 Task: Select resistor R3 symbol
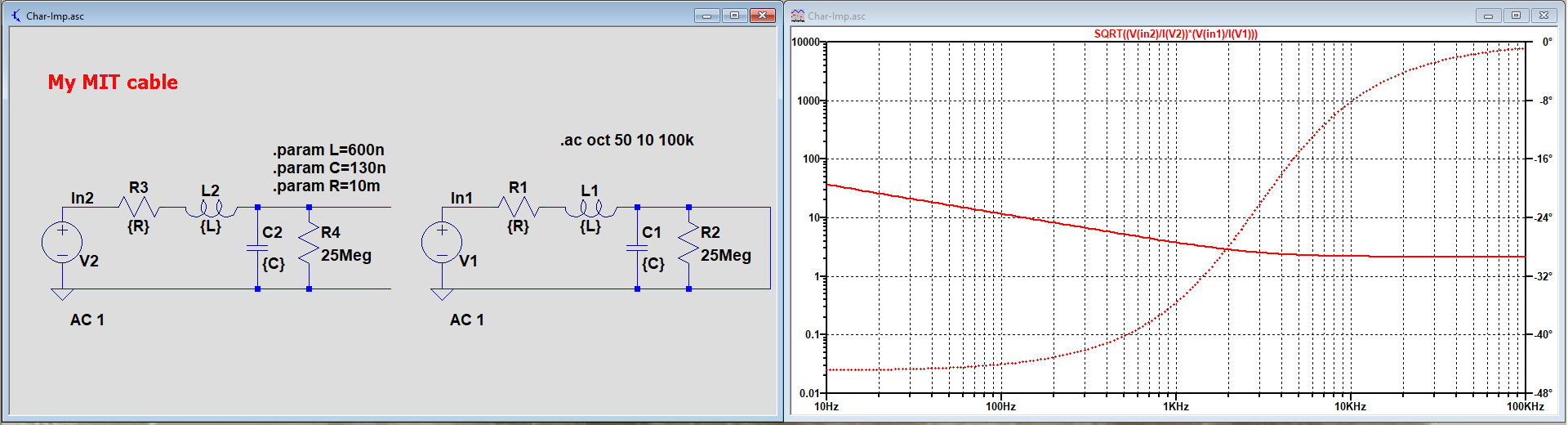point(139,207)
